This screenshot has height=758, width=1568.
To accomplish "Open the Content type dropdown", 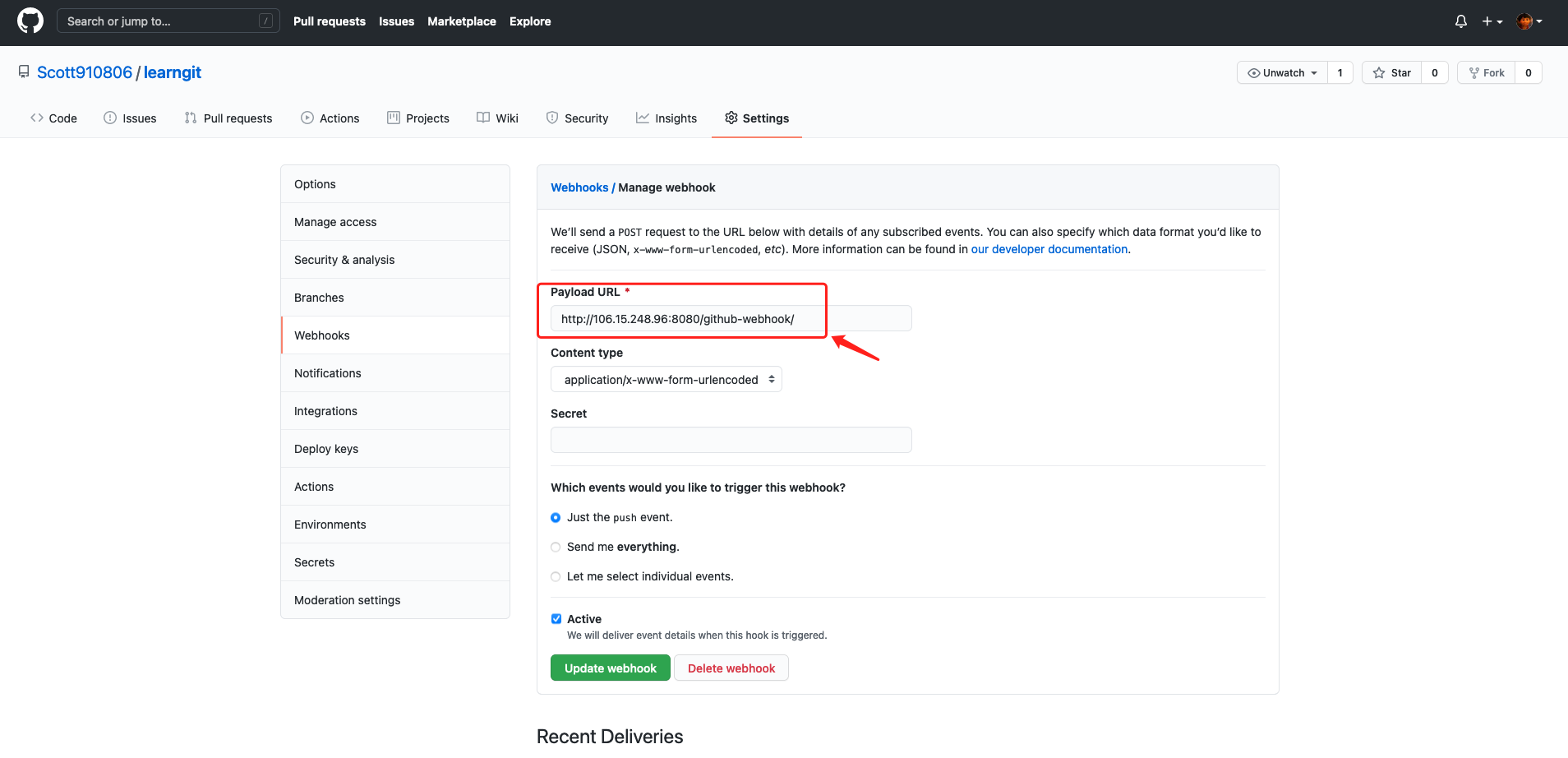I will [x=666, y=379].
